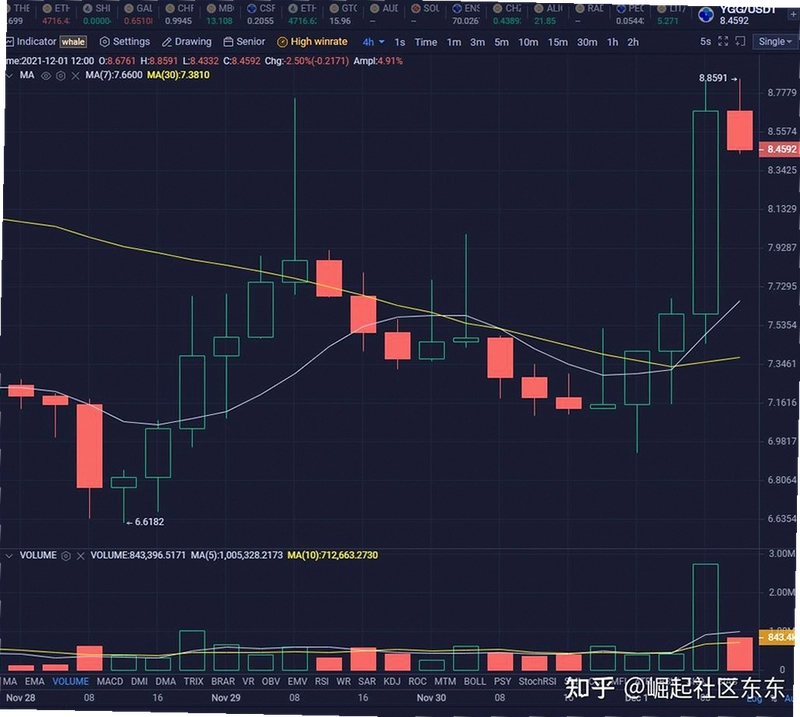Expand the 4h timeframe dropdown
Screen dimensions: 800x717
(382, 42)
